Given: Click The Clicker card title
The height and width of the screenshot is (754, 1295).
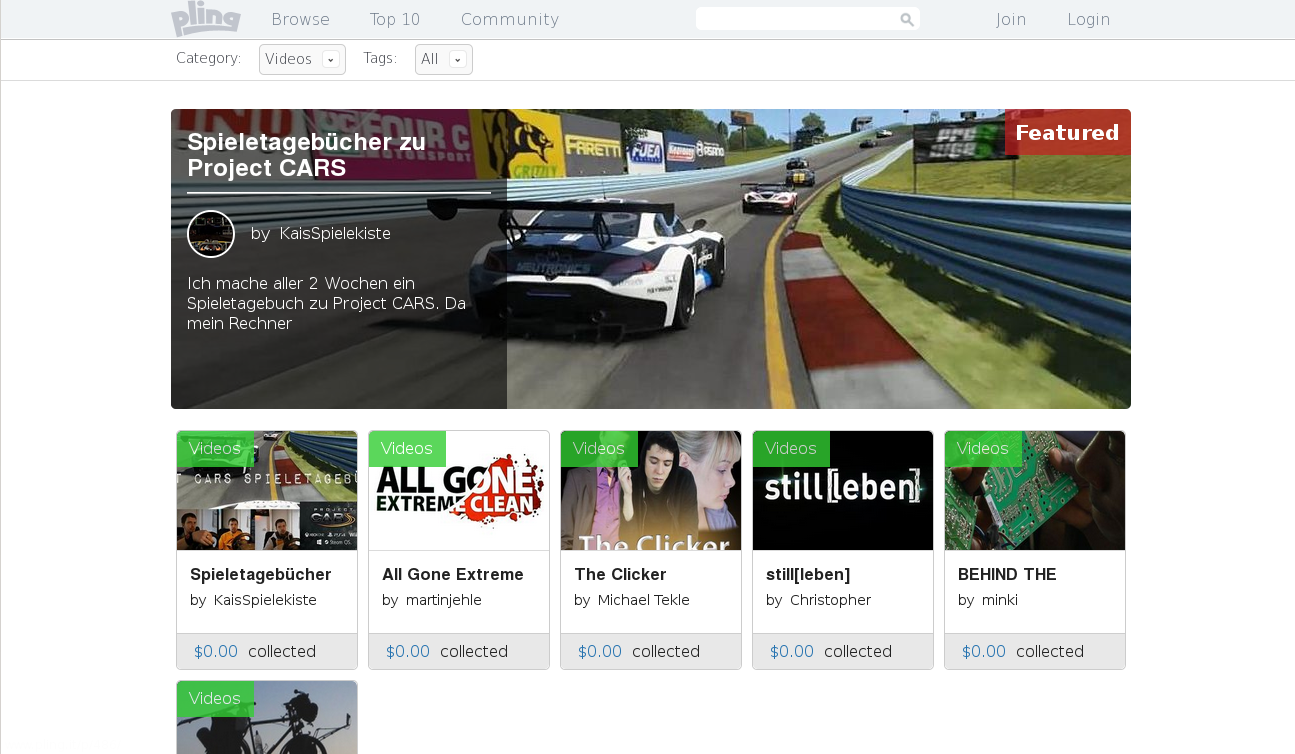Looking at the screenshot, I should (620, 575).
